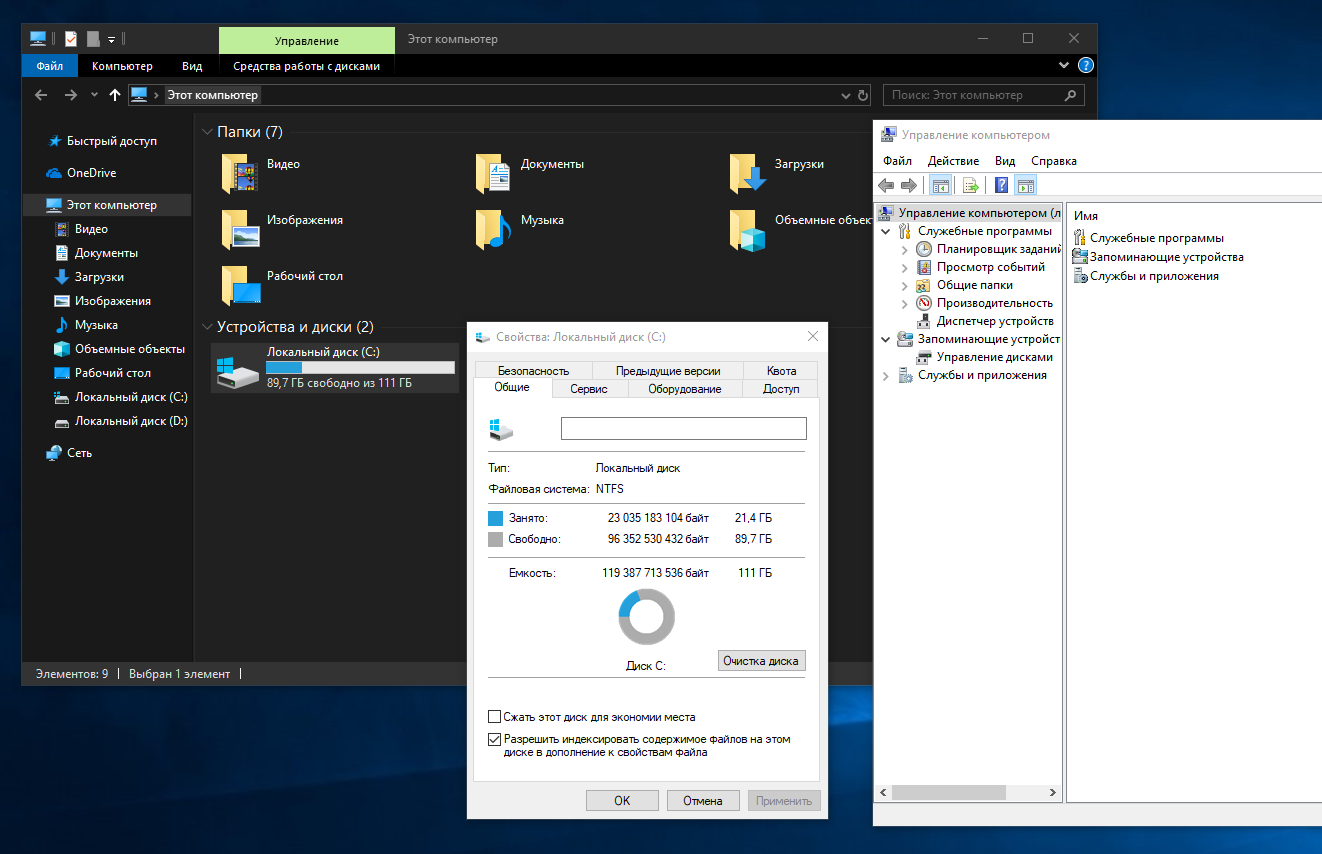Open the Quick Access Toolbar customize dropdown
1322x854 pixels.
point(112,39)
